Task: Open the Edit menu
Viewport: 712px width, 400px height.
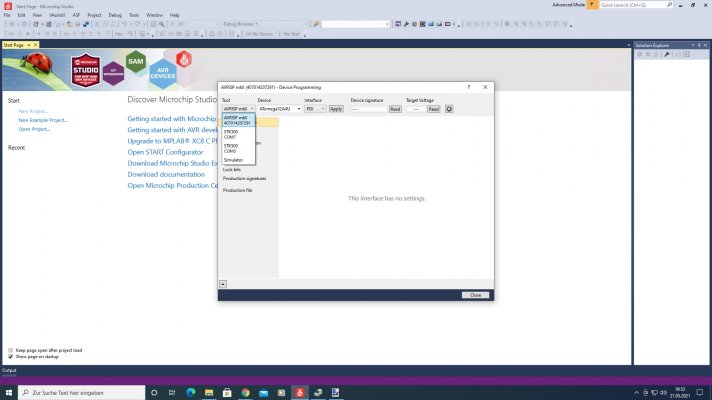Action: pyautogui.click(x=21, y=15)
